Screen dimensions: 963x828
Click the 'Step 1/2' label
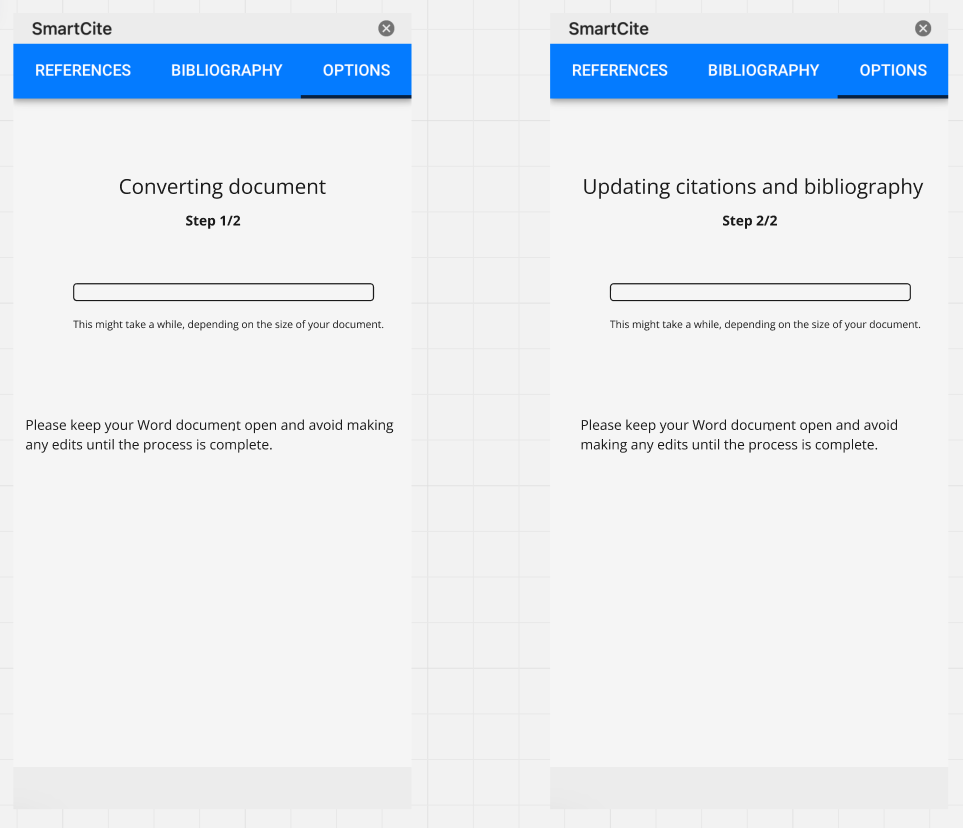[213, 221]
